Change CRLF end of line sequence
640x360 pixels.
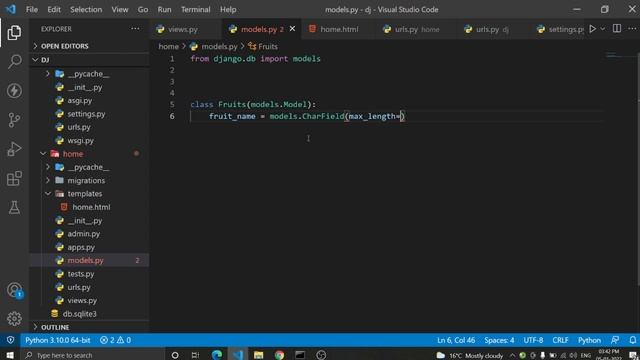[560, 340]
